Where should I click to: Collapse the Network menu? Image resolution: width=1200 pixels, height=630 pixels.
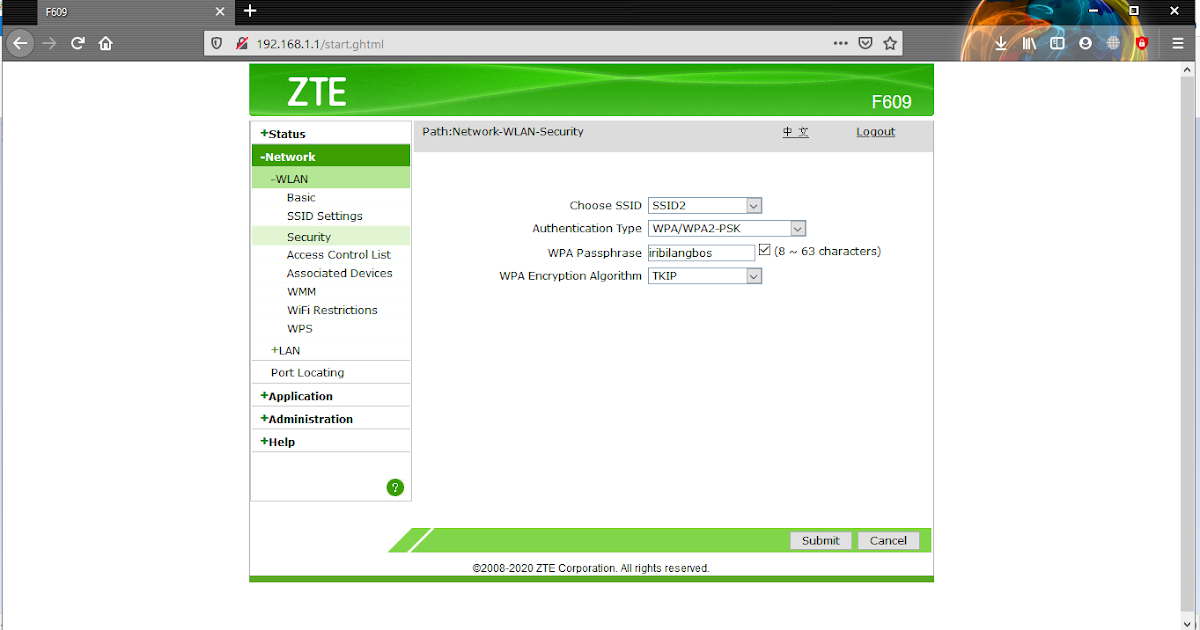(x=288, y=157)
